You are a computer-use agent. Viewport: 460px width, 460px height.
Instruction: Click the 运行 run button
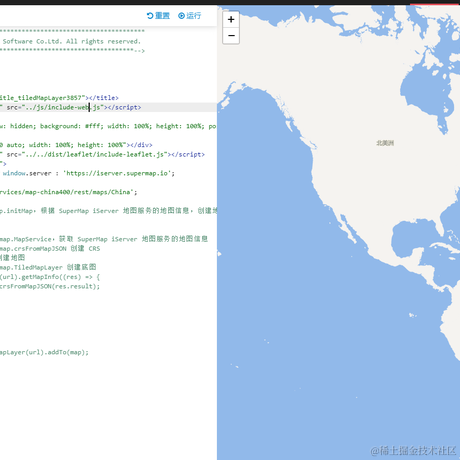[189, 16]
